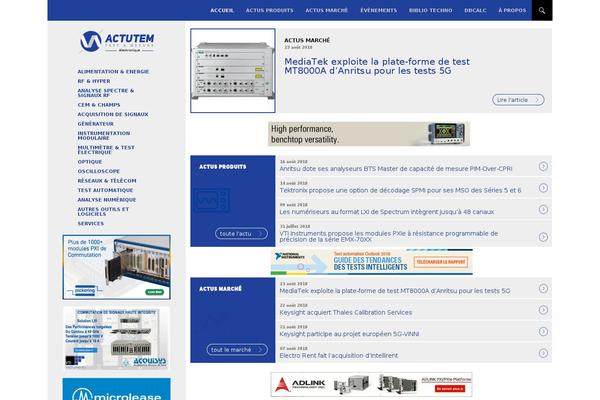The image size is (600, 400).
Task: Open Analyse numérique category
Action: (107, 200)
